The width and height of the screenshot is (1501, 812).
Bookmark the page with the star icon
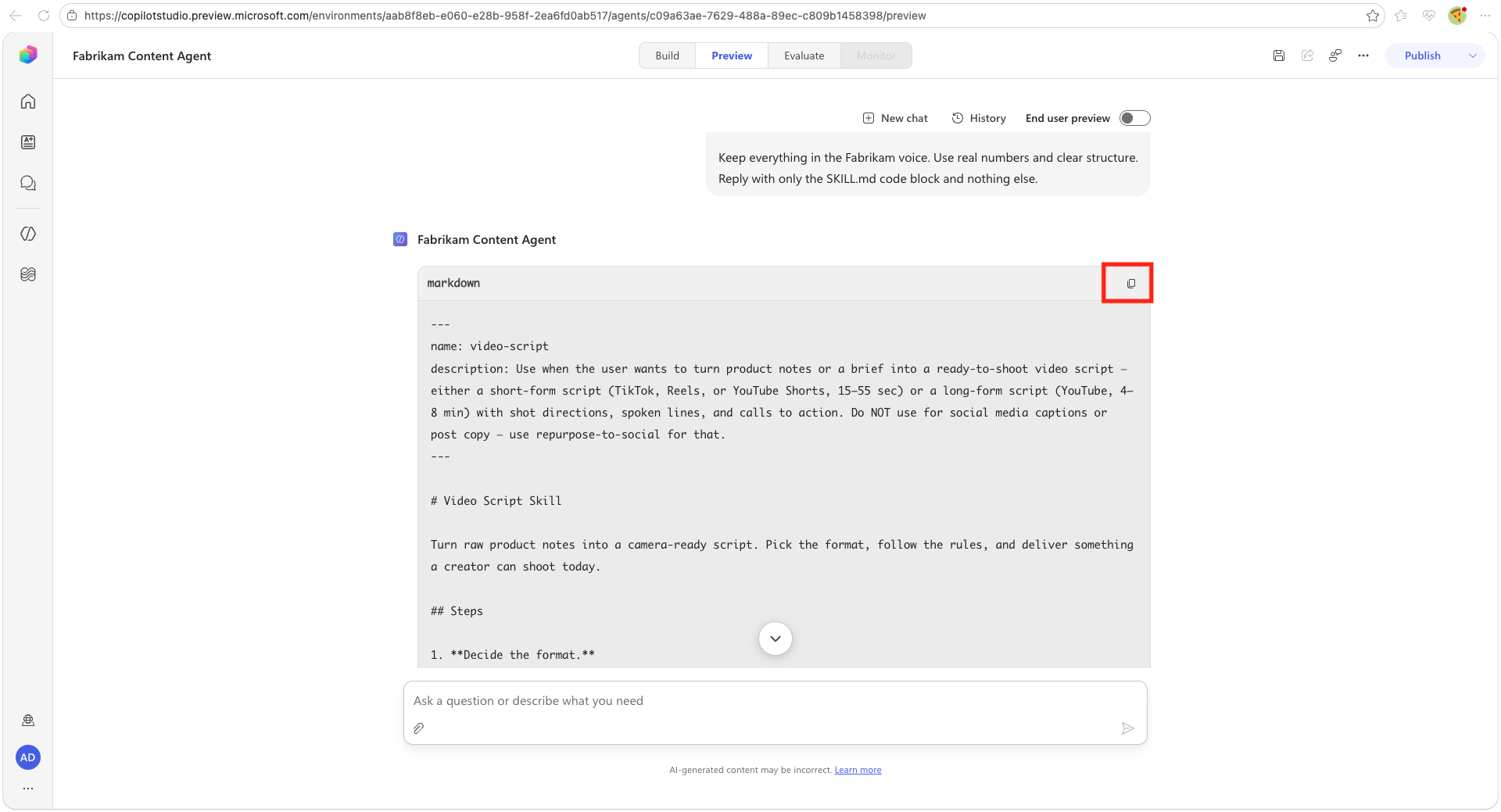click(1373, 16)
